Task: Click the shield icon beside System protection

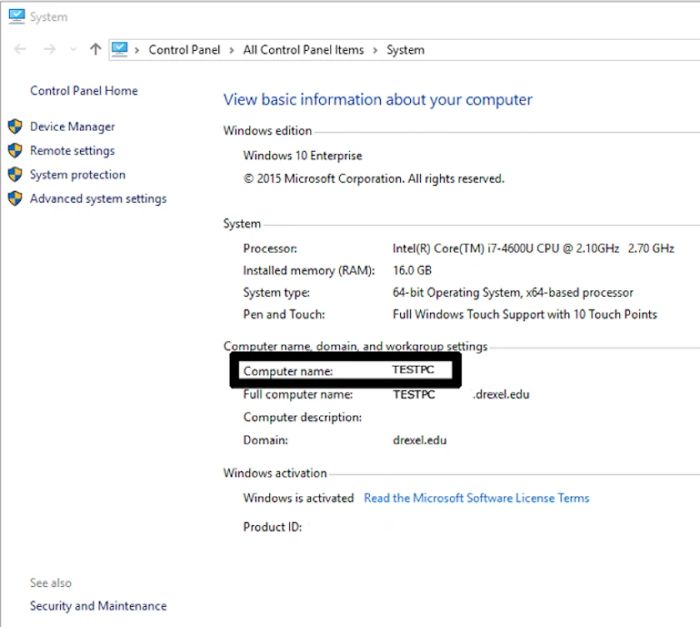Action: [x=15, y=175]
